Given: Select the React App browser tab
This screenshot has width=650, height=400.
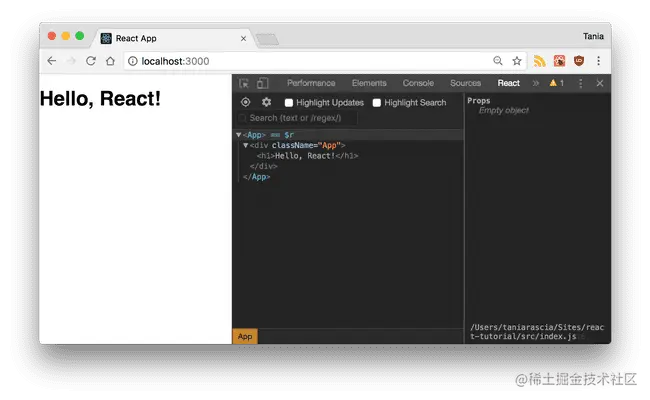Looking at the screenshot, I should click(x=174, y=39).
